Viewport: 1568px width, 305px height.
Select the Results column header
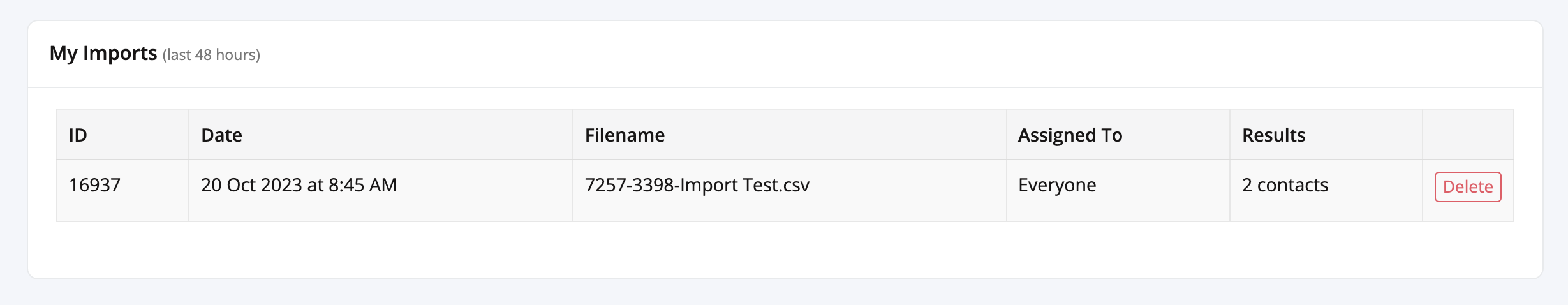tap(1326, 135)
